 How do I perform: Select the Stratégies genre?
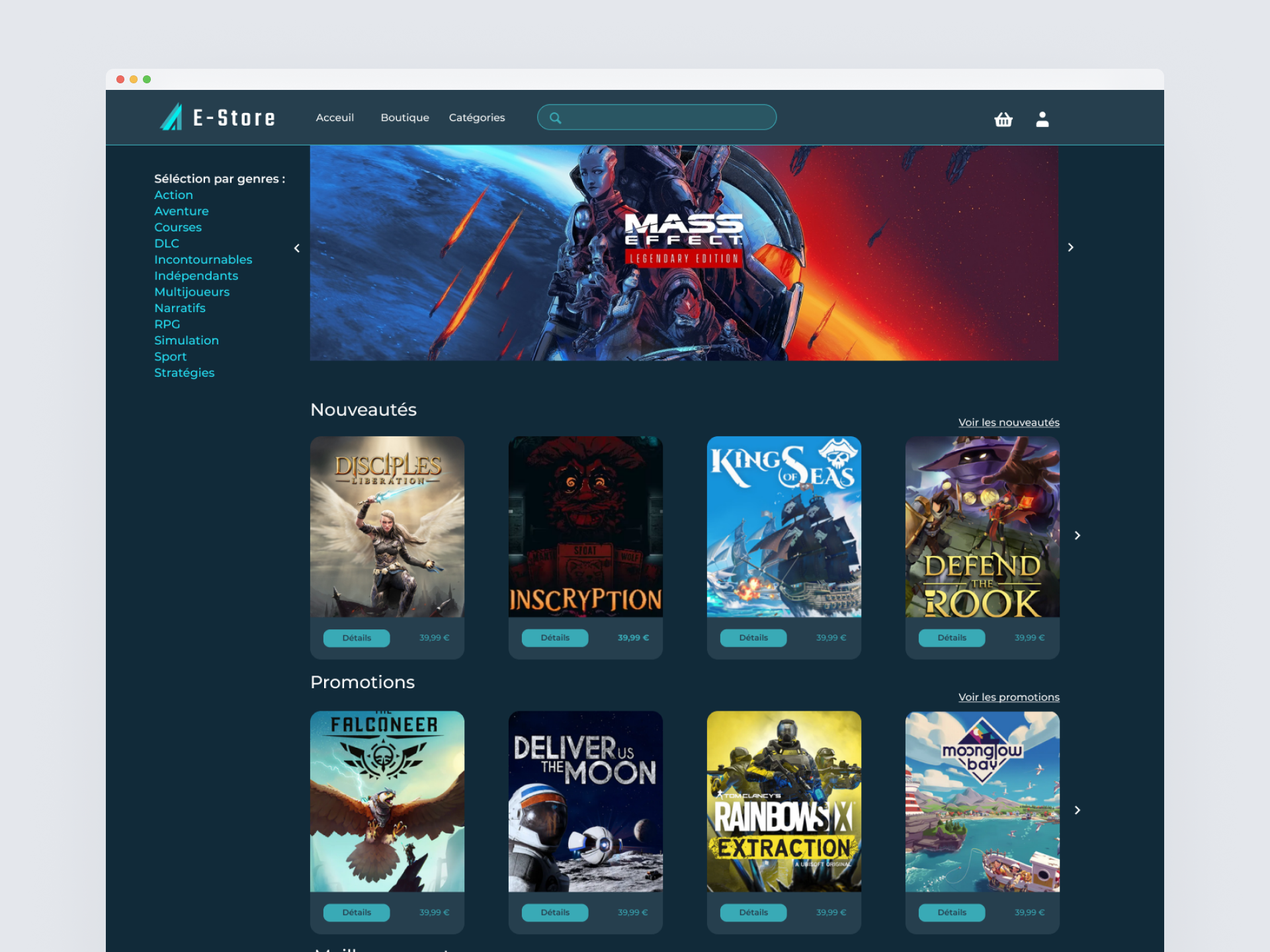click(x=184, y=373)
